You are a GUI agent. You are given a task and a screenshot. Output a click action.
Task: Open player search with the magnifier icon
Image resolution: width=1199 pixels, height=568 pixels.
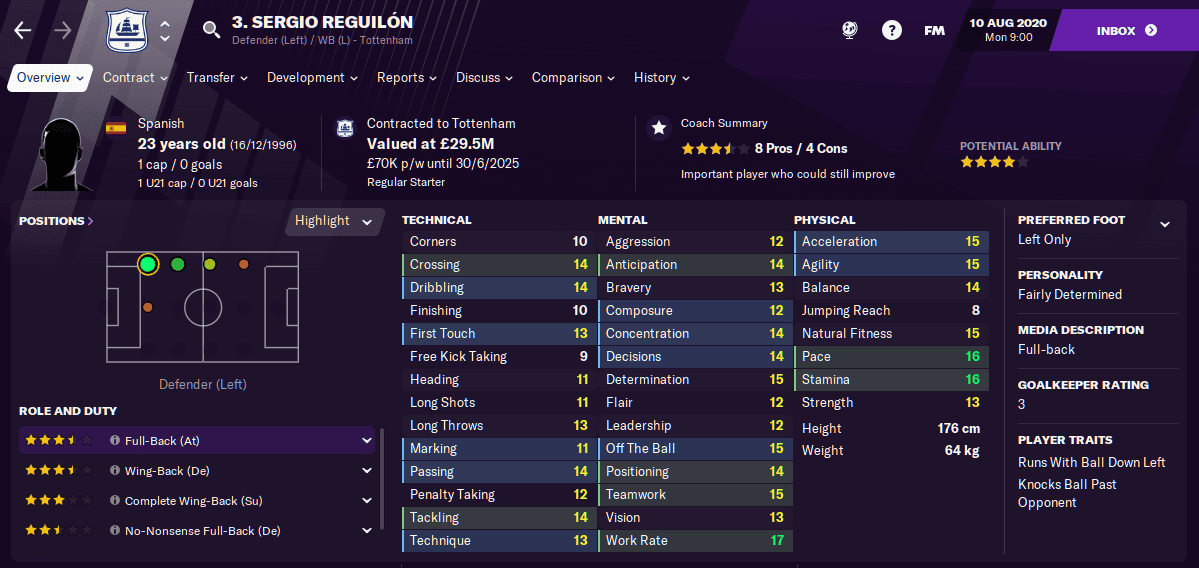[211, 30]
